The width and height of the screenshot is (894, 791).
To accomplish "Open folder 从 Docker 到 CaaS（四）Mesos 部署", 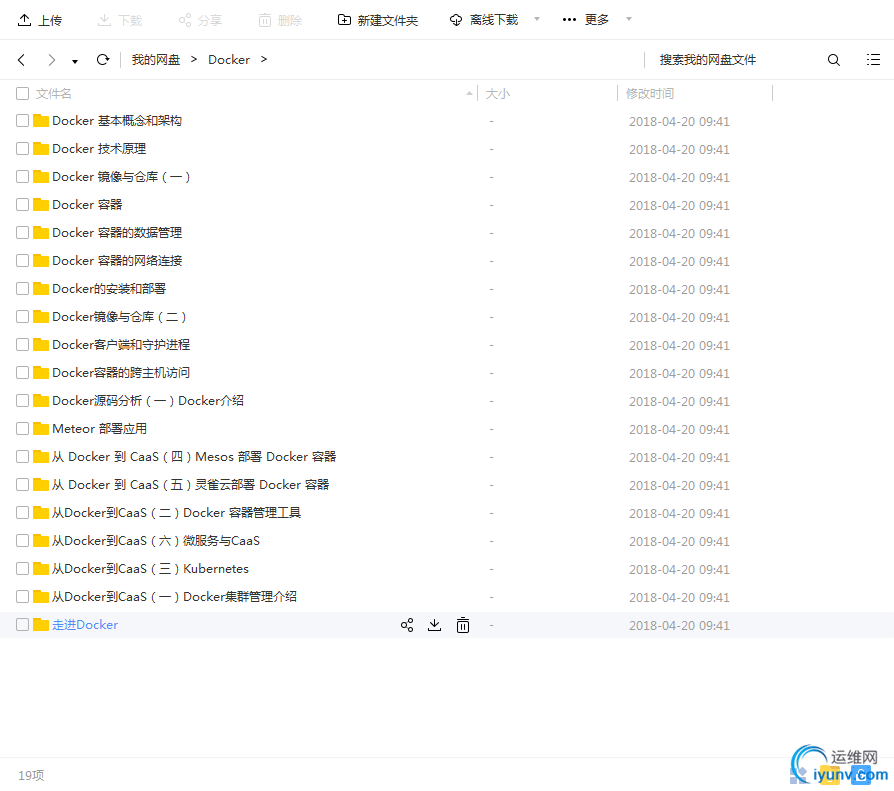I will [x=194, y=456].
